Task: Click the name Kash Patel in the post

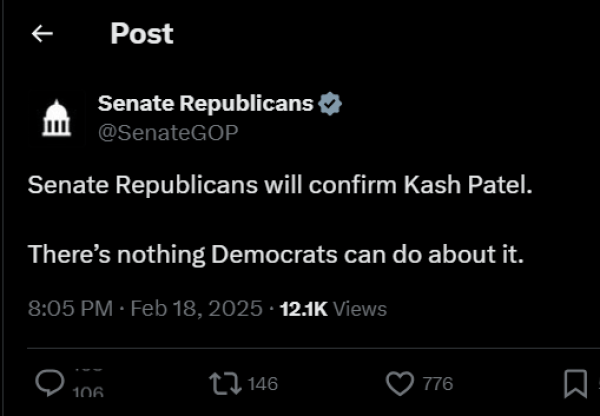Action: [x=468, y=185]
